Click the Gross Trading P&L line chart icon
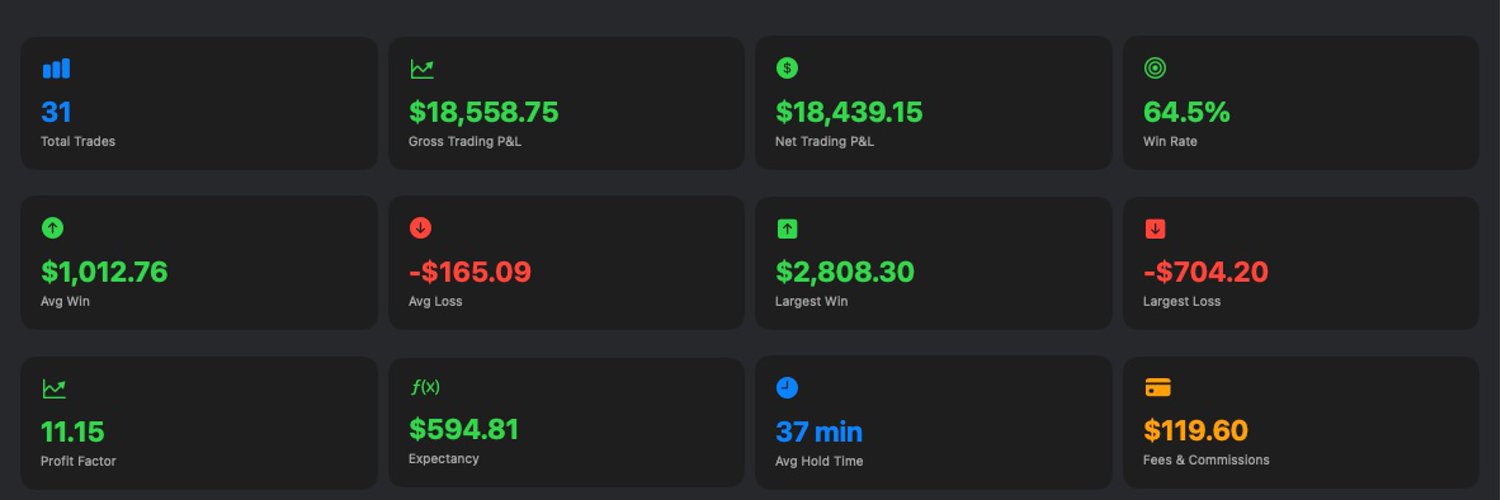Image resolution: width=1500 pixels, height=500 pixels. pyautogui.click(x=422, y=69)
